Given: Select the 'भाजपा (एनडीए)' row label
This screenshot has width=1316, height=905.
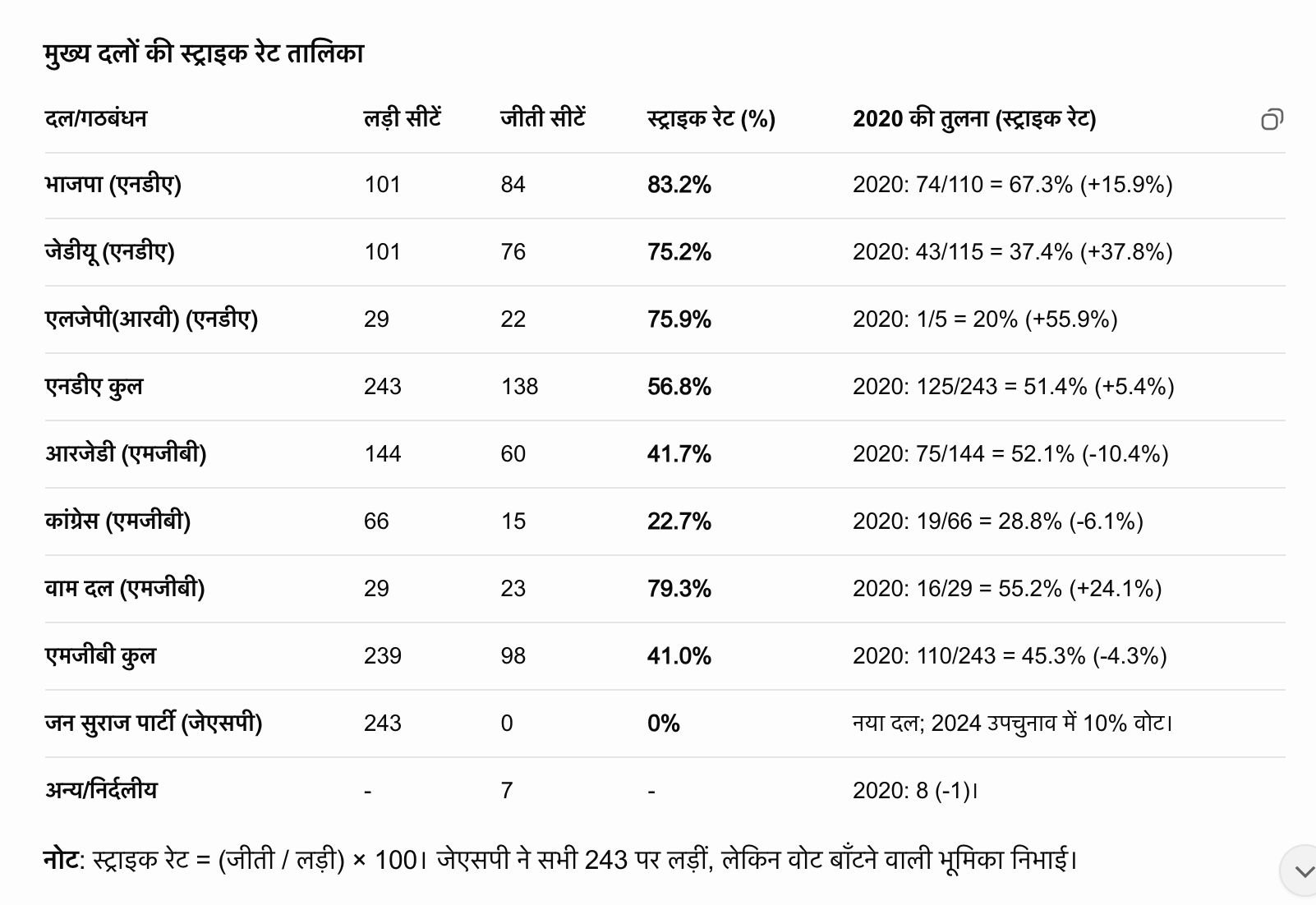Looking at the screenshot, I should [113, 184].
